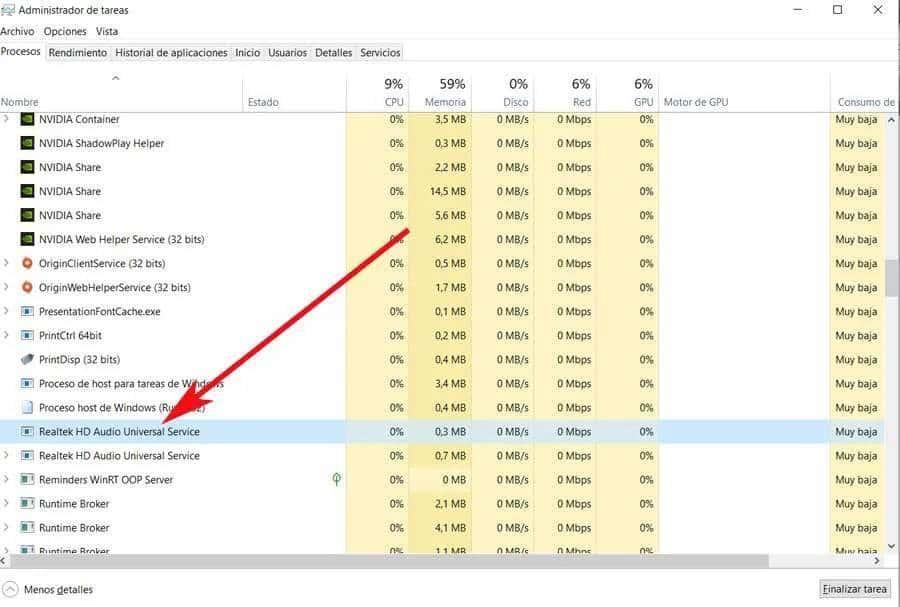900x607 pixels.
Task: Click the Task Manager icon in the title bar
Action: [x=10, y=9]
